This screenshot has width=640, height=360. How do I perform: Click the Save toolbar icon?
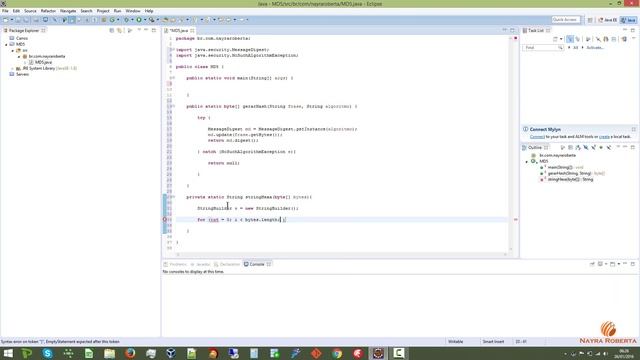(18, 20)
